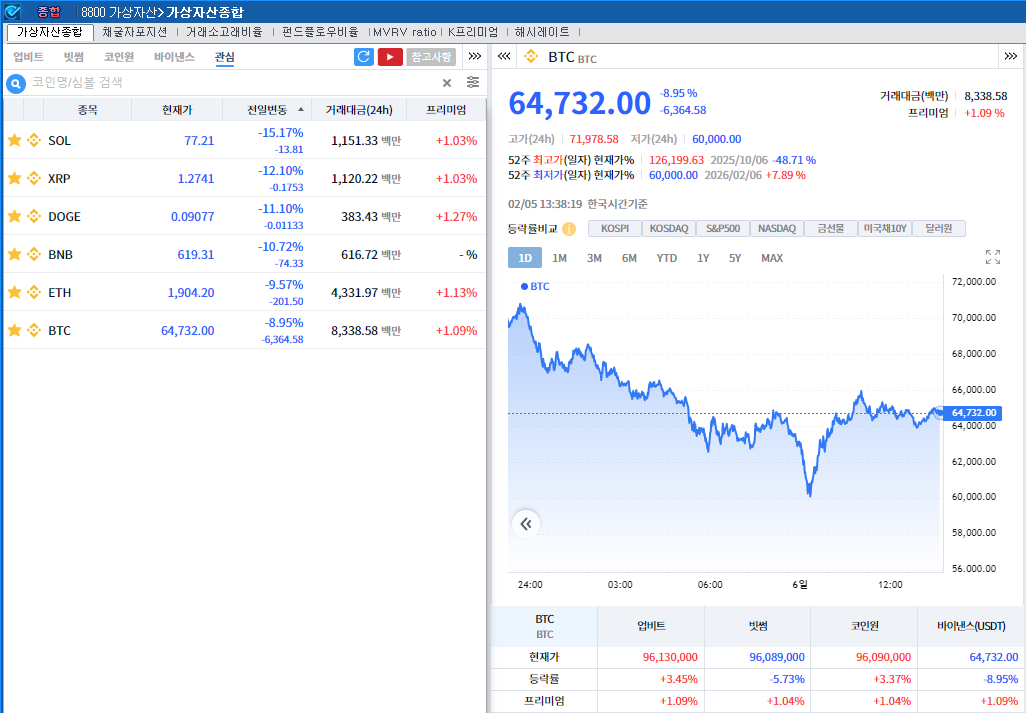Click the magnifier search icon
This screenshot has width=1026, height=713.
[x=16, y=83]
